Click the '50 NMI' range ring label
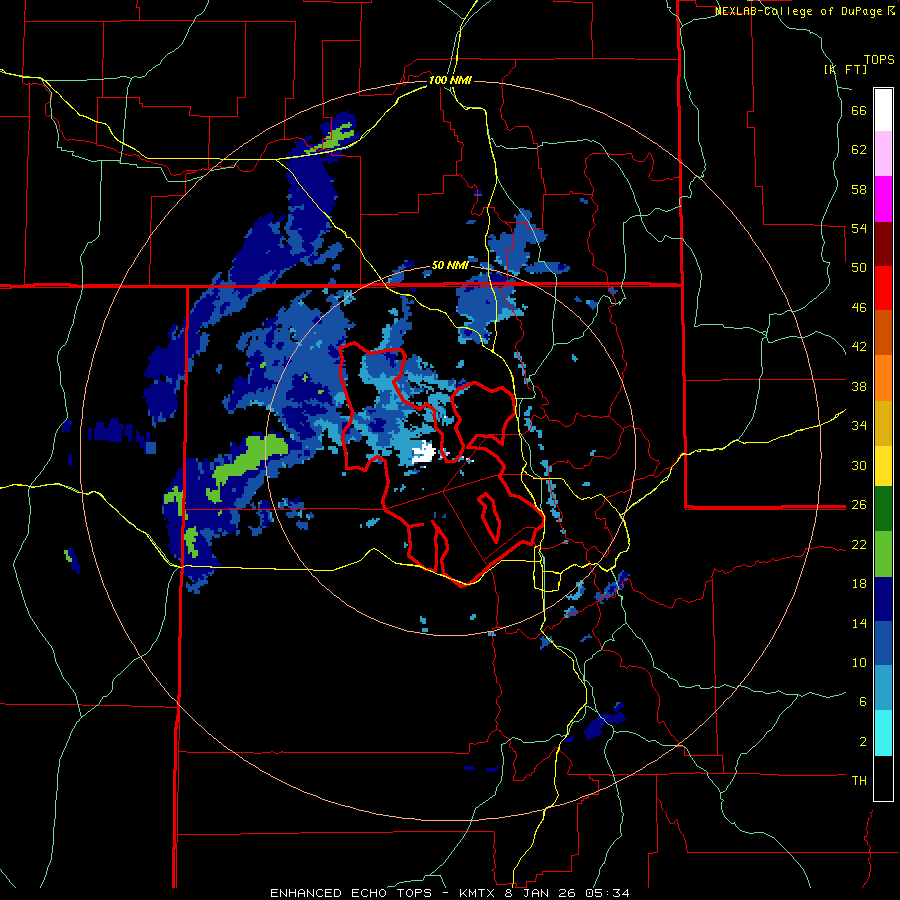900x900 pixels. click(450, 265)
